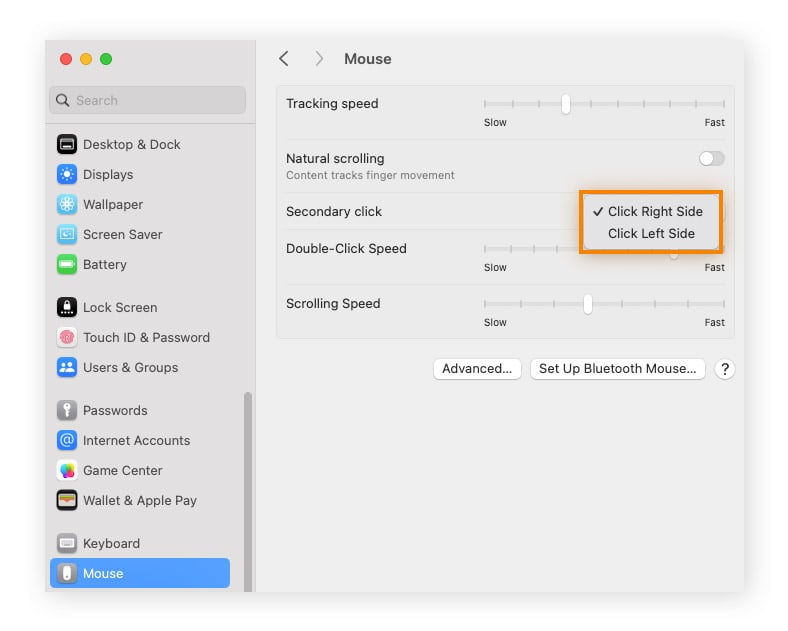Adjust the Tracking speed slider

click(x=566, y=104)
